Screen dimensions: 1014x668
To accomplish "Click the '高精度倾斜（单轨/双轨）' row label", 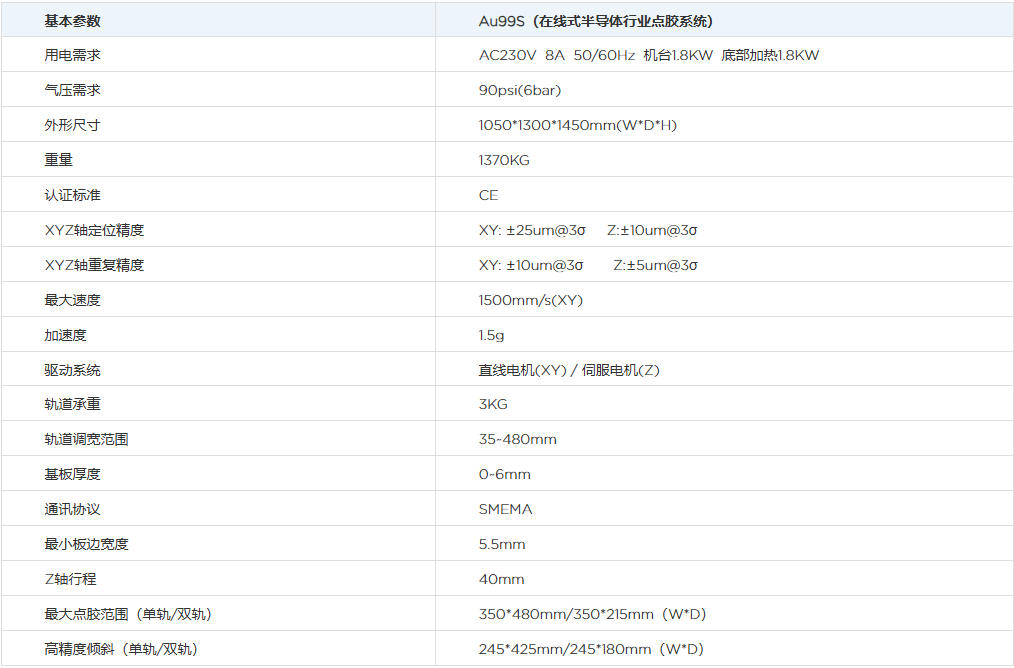I will (x=121, y=649).
